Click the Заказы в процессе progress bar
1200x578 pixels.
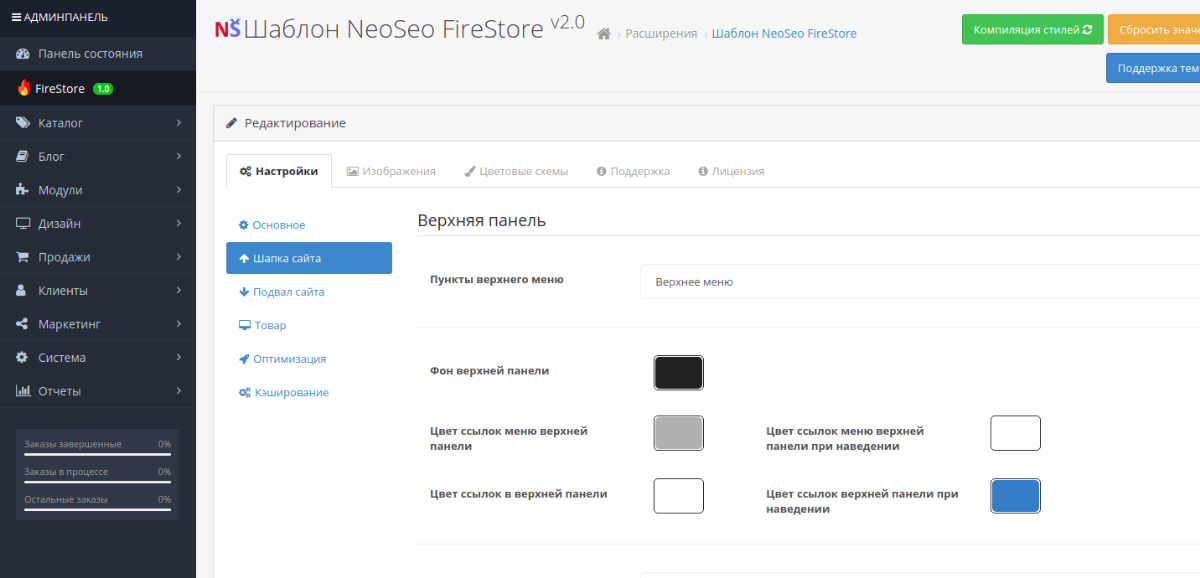(98, 482)
